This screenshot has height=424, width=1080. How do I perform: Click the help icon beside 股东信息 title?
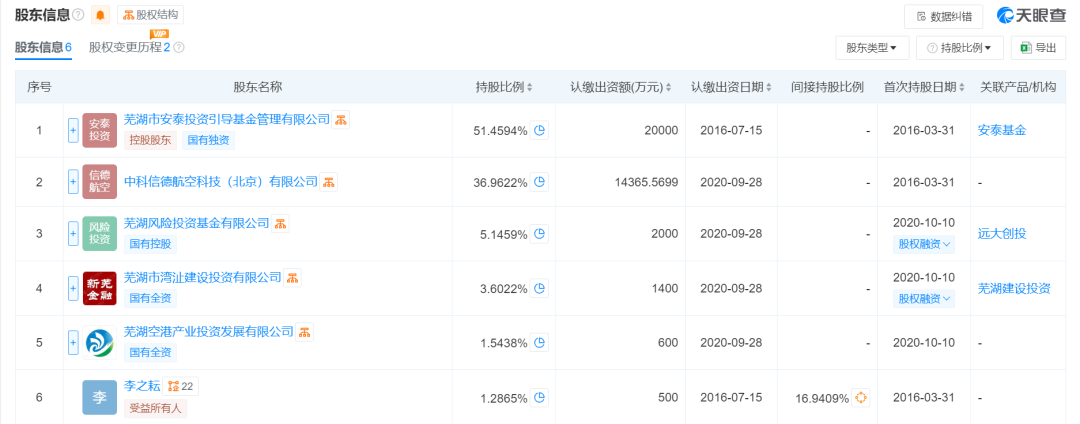click(79, 14)
